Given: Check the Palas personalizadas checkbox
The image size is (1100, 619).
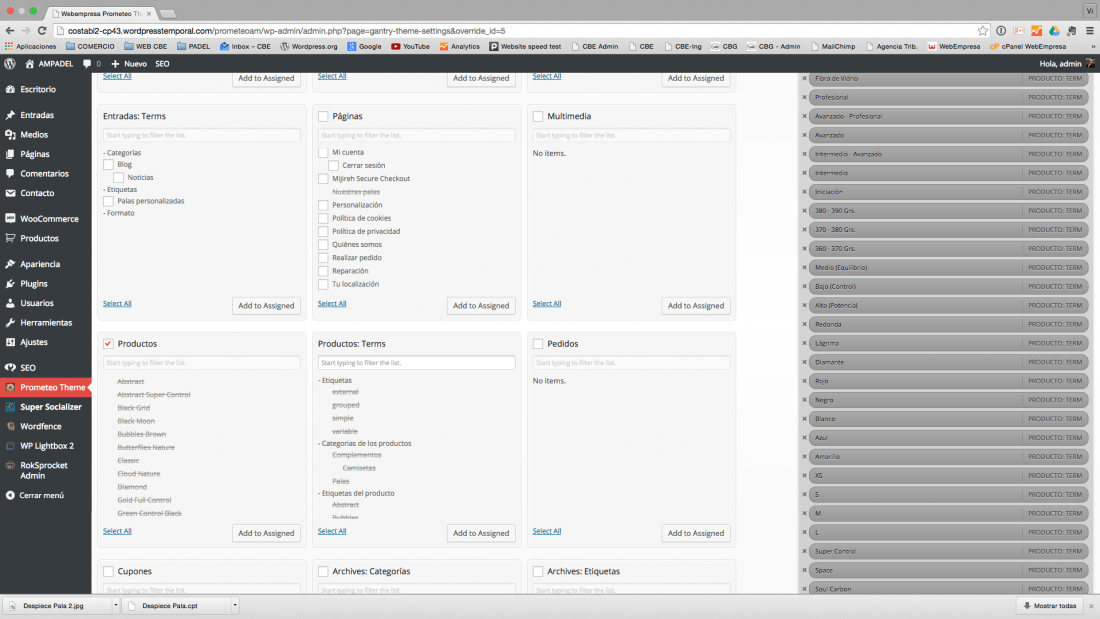Looking at the screenshot, I should (x=108, y=201).
